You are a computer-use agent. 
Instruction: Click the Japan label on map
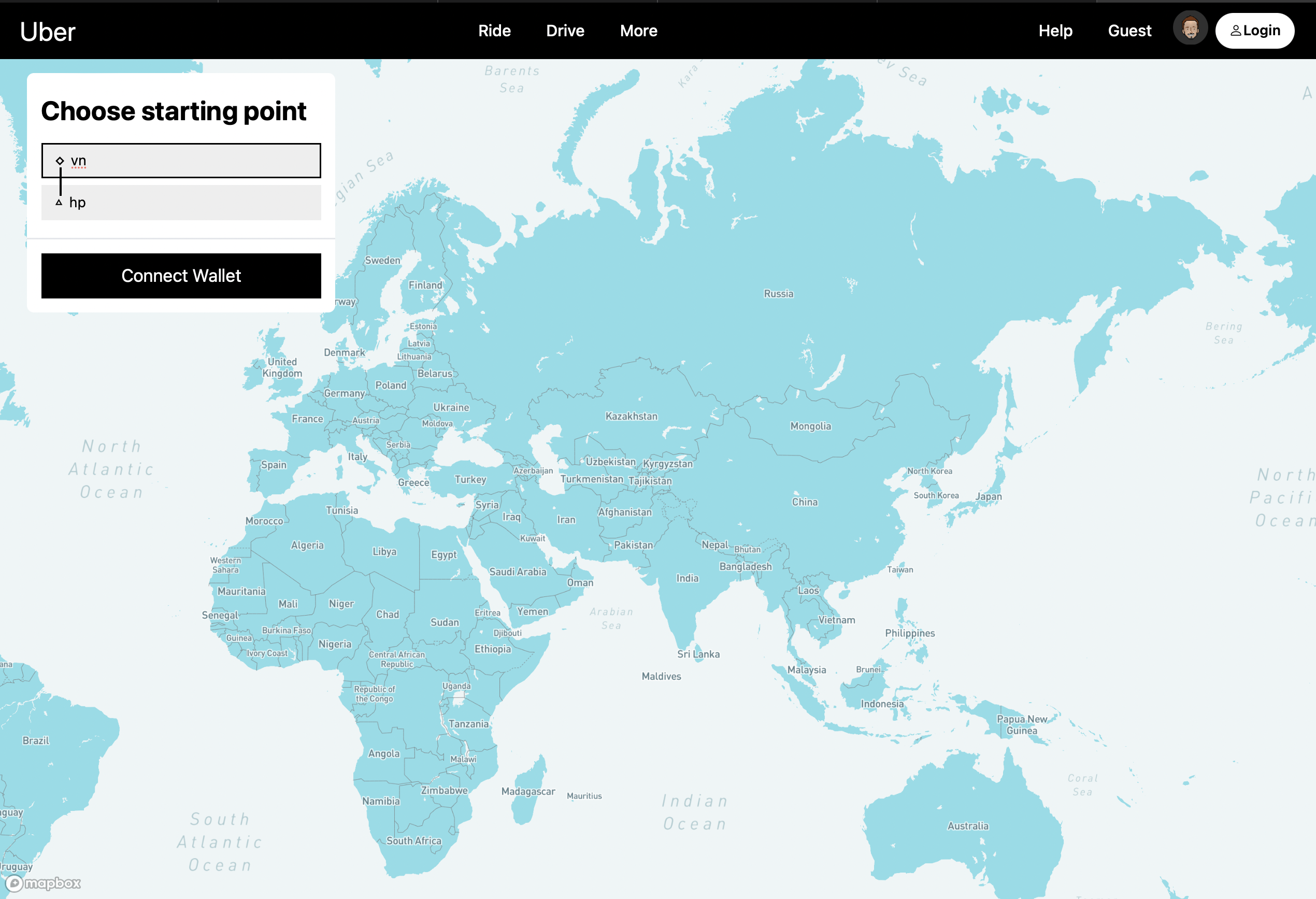[x=989, y=497]
